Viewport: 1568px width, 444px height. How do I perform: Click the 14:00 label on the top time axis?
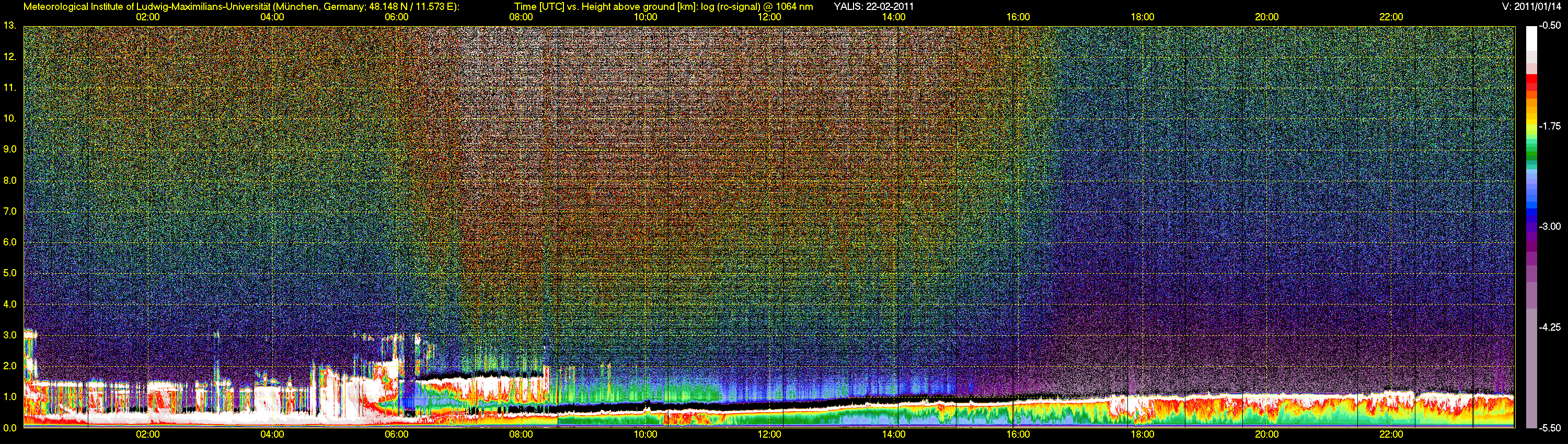[x=894, y=17]
